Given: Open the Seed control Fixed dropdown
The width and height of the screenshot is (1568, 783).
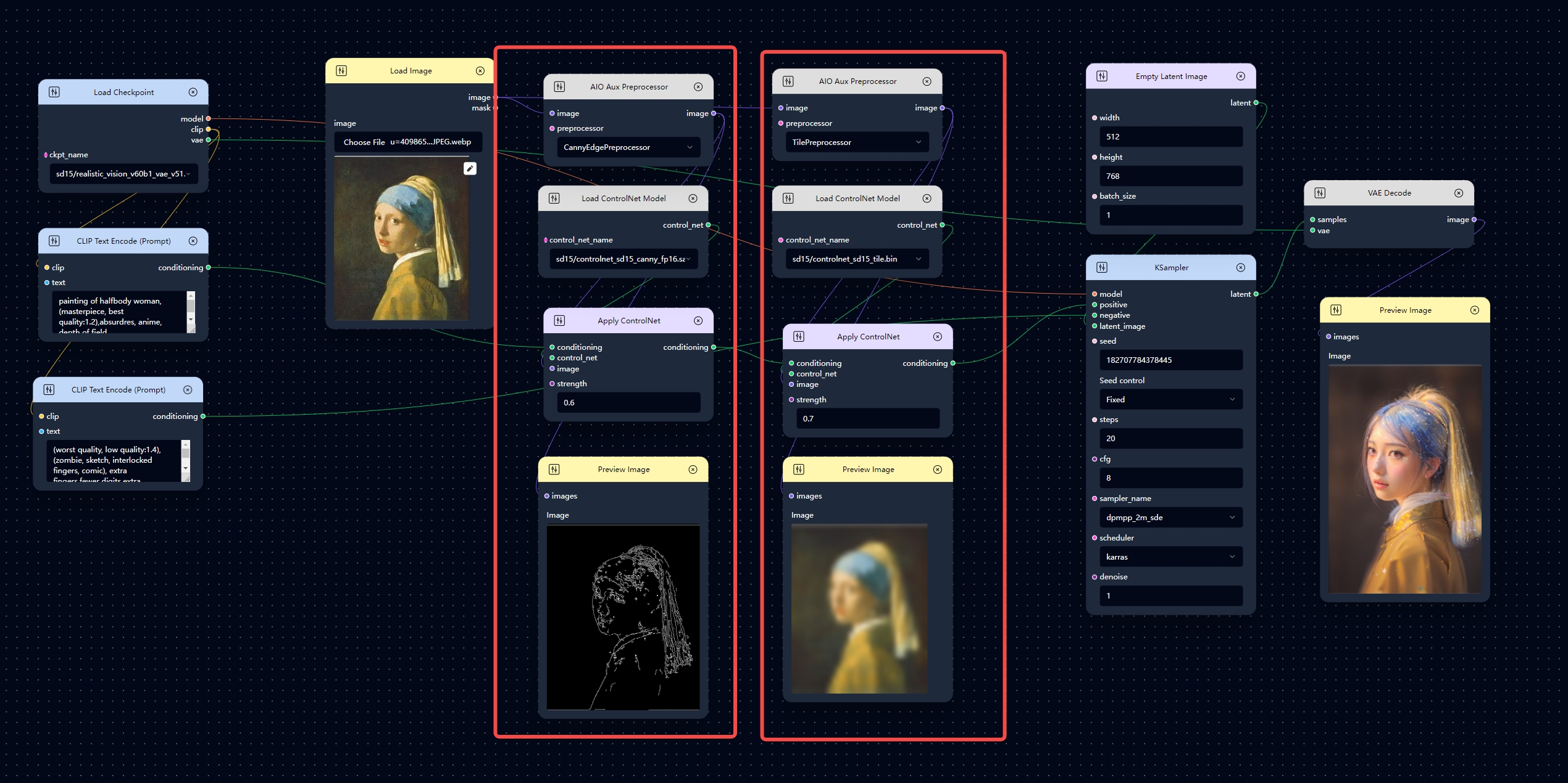Looking at the screenshot, I should pyautogui.click(x=1171, y=399).
